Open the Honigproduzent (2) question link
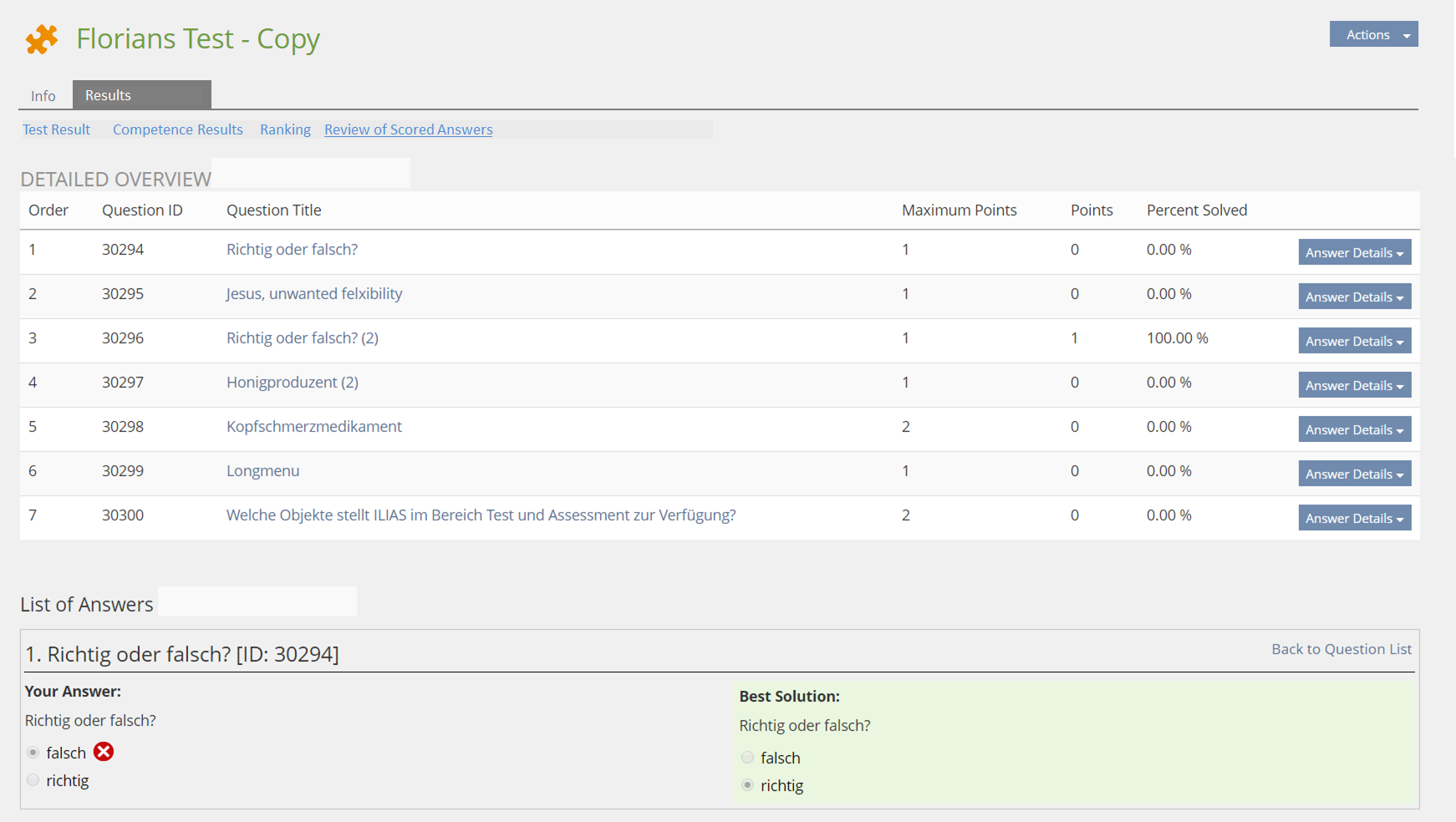The height and width of the screenshot is (822, 1456). (x=292, y=382)
